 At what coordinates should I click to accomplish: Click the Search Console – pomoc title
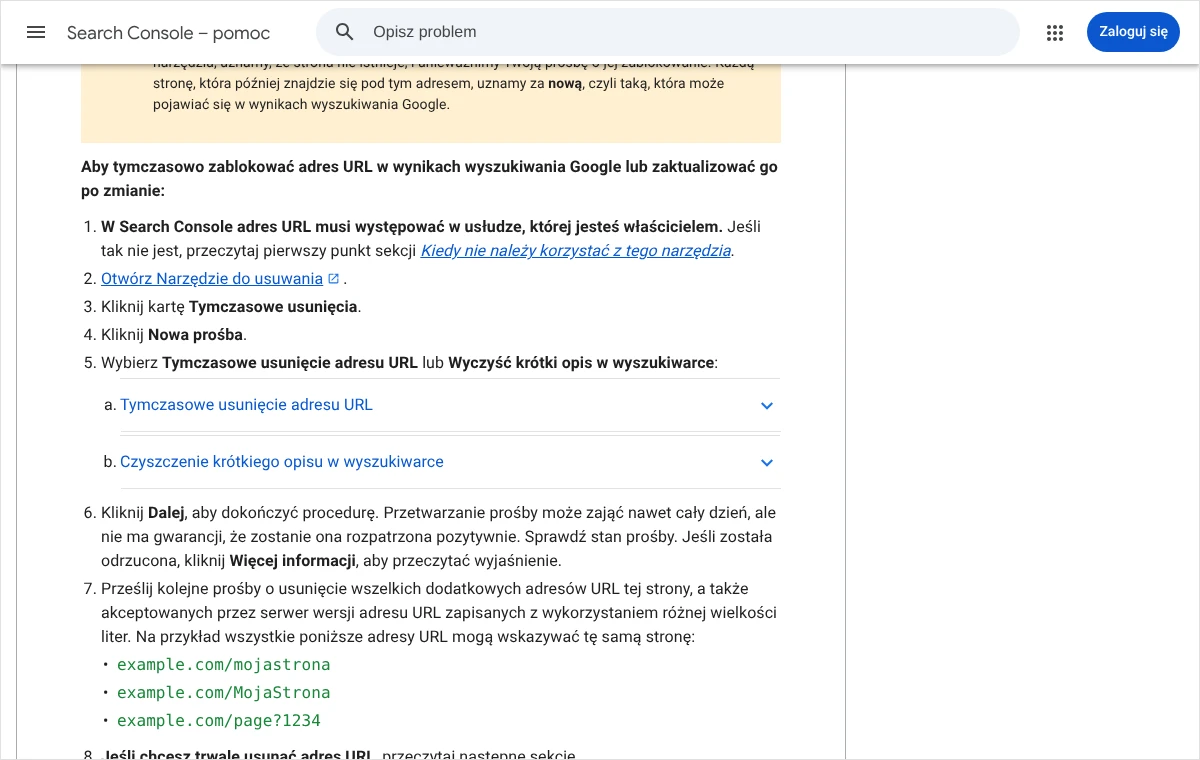(168, 33)
